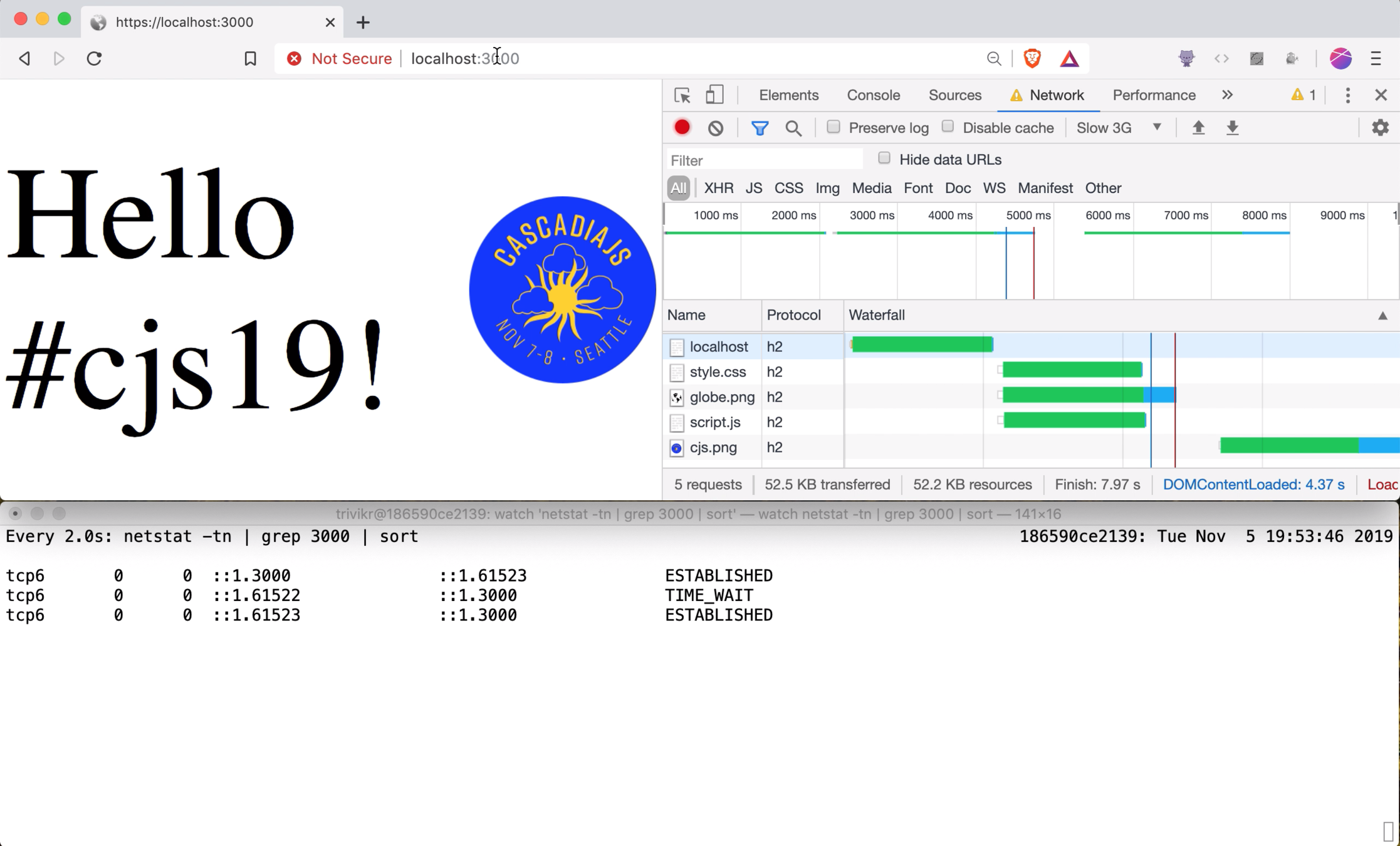The height and width of the screenshot is (846, 1400).
Task: Expand more DevTools tabs chevron
Action: (1227, 95)
